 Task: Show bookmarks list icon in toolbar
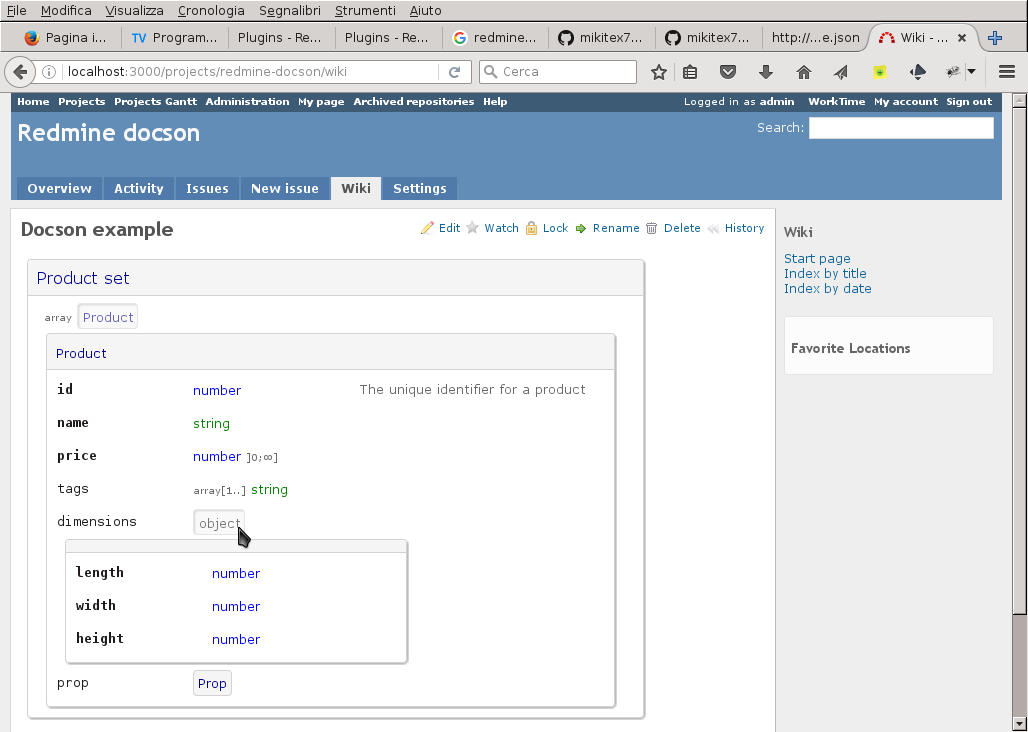pos(690,71)
